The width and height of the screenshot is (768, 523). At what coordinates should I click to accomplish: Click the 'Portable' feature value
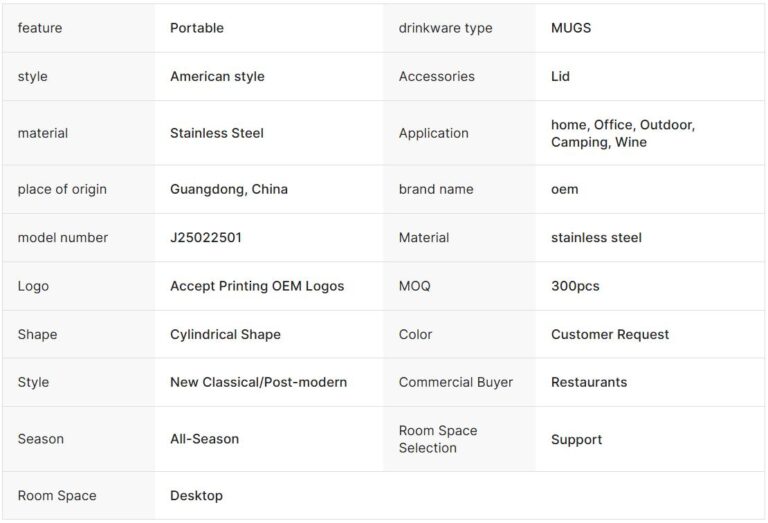pyautogui.click(x=197, y=28)
